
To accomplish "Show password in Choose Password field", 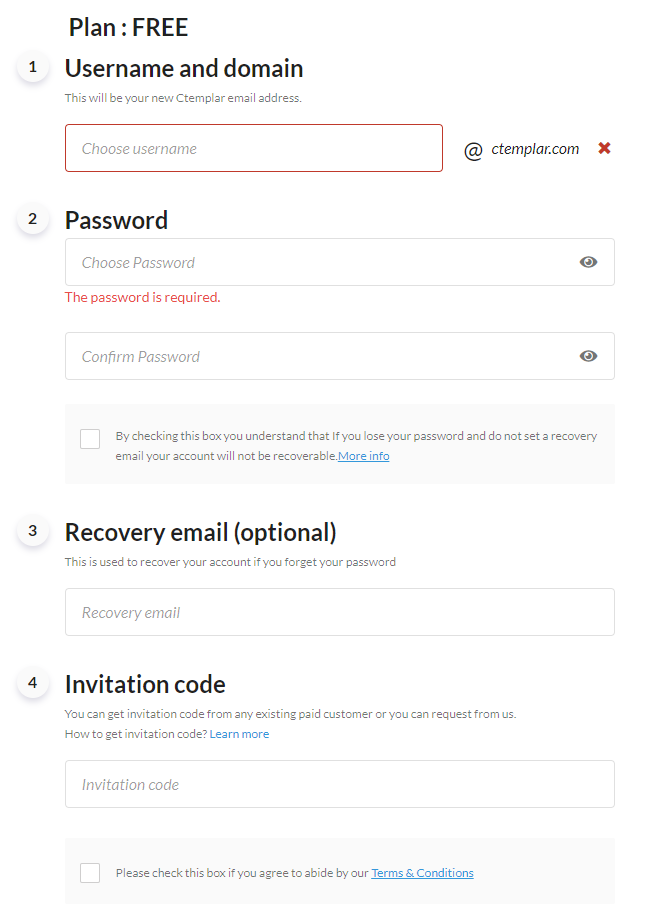I will [x=588, y=262].
